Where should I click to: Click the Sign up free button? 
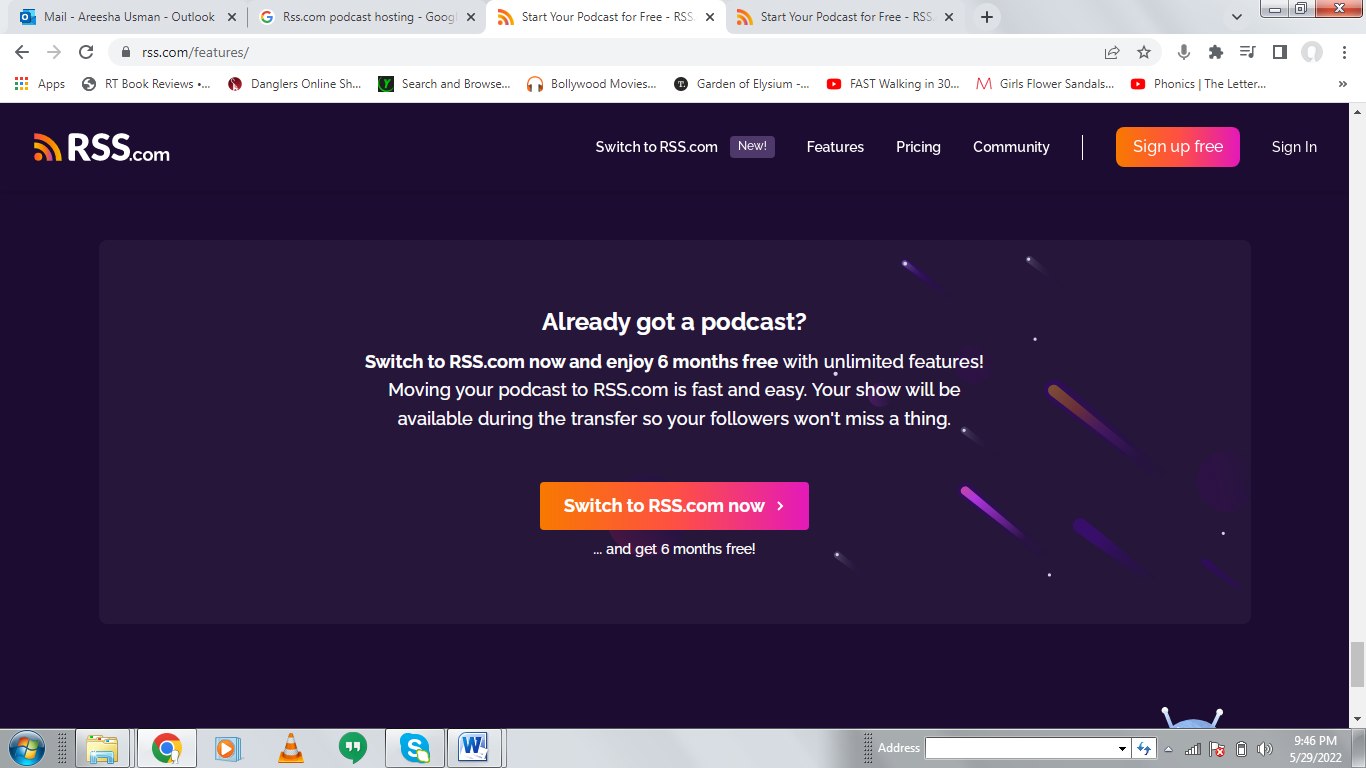pyautogui.click(x=1178, y=147)
